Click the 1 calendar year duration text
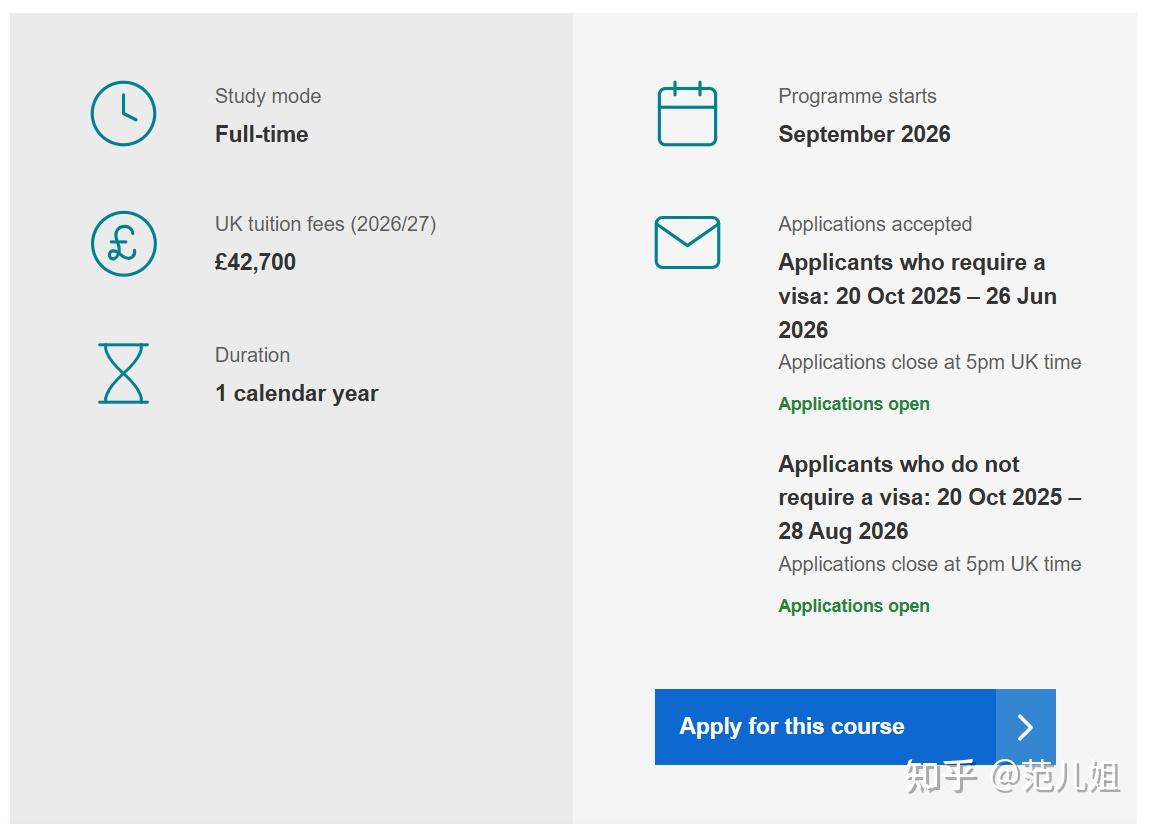This screenshot has width=1150, height=824. coord(296,393)
